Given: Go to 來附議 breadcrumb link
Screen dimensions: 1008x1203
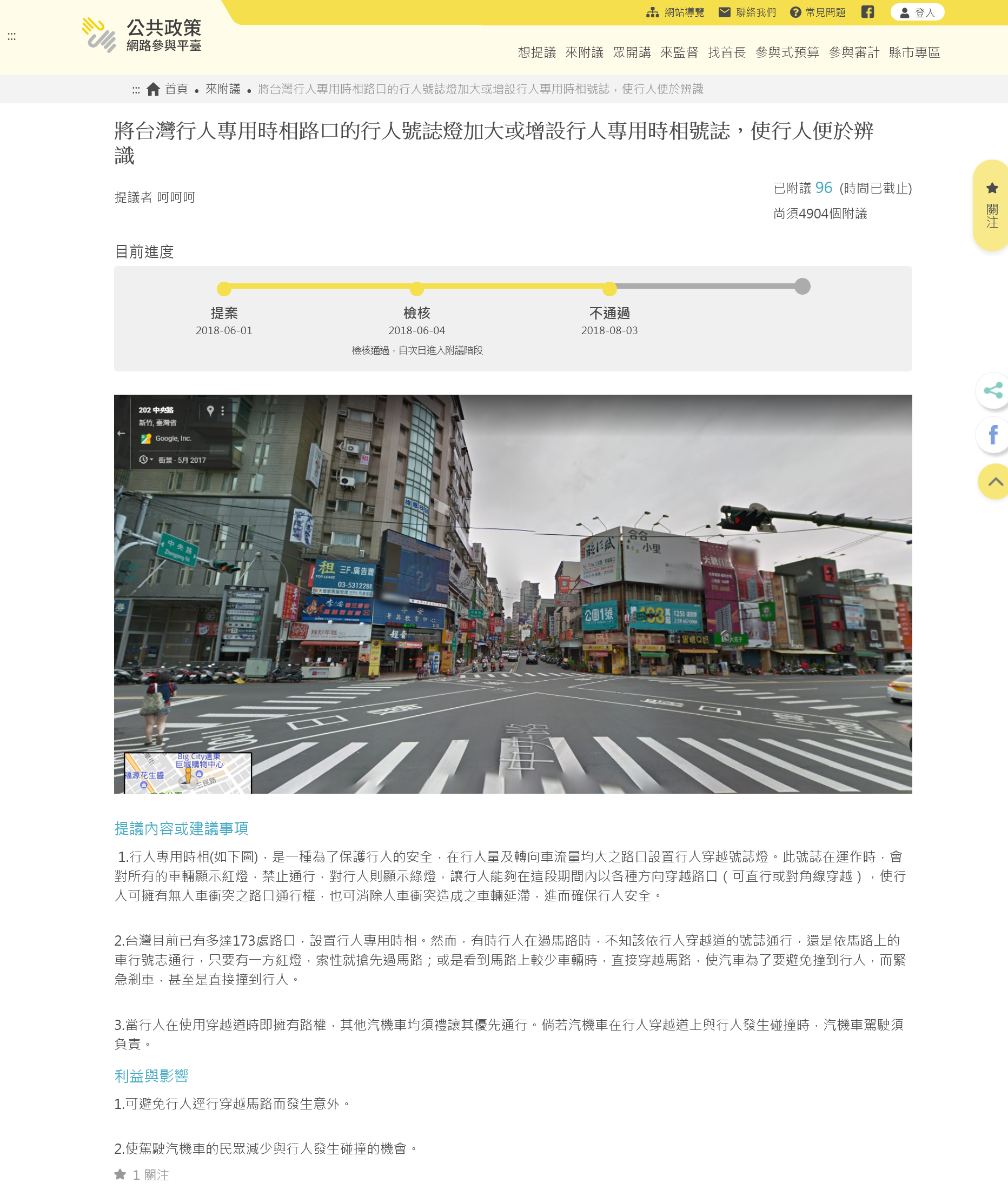Looking at the screenshot, I should point(223,89).
